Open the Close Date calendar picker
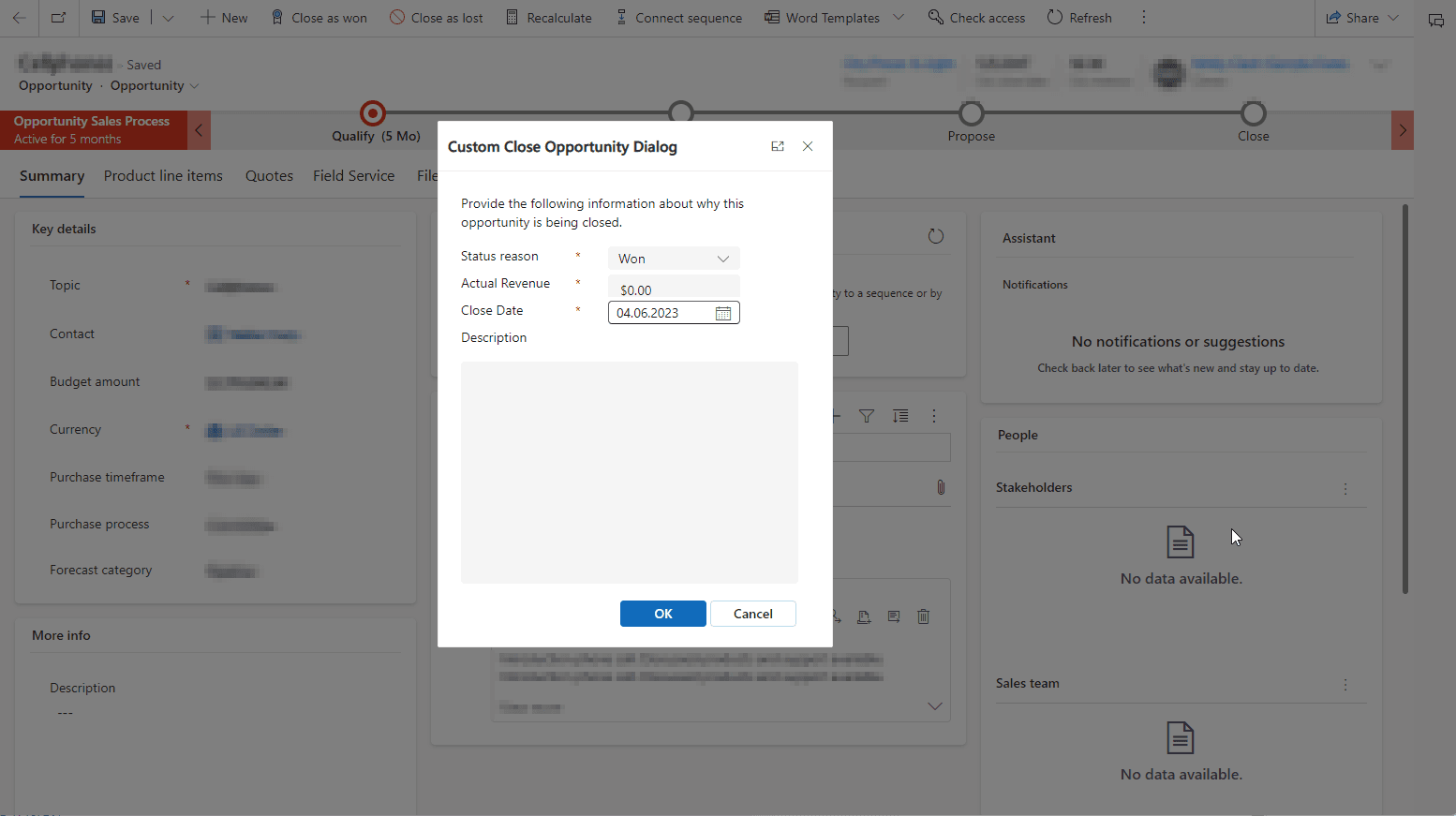The image size is (1456, 816). [722, 312]
